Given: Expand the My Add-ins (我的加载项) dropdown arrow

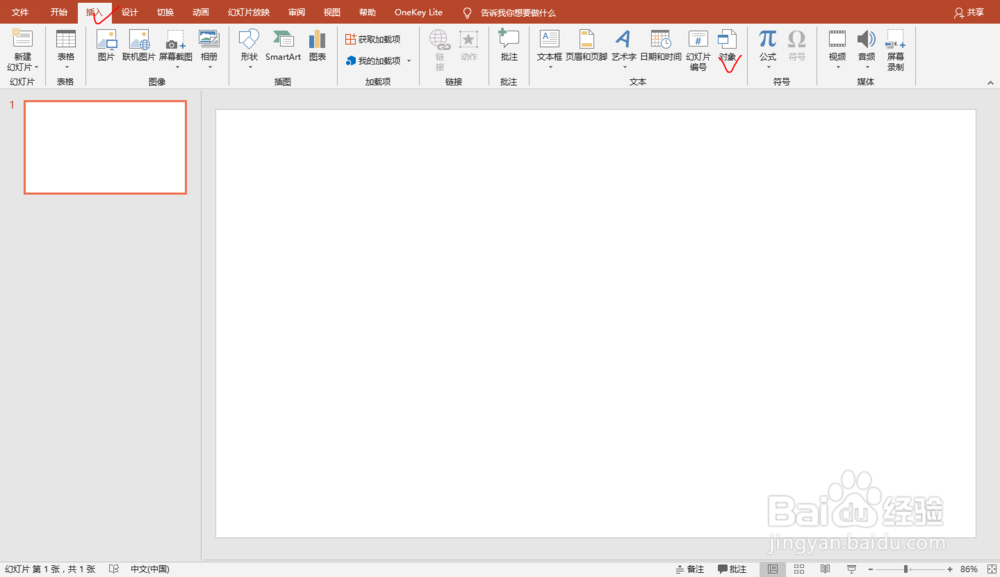Looking at the screenshot, I should pyautogui.click(x=409, y=61).
